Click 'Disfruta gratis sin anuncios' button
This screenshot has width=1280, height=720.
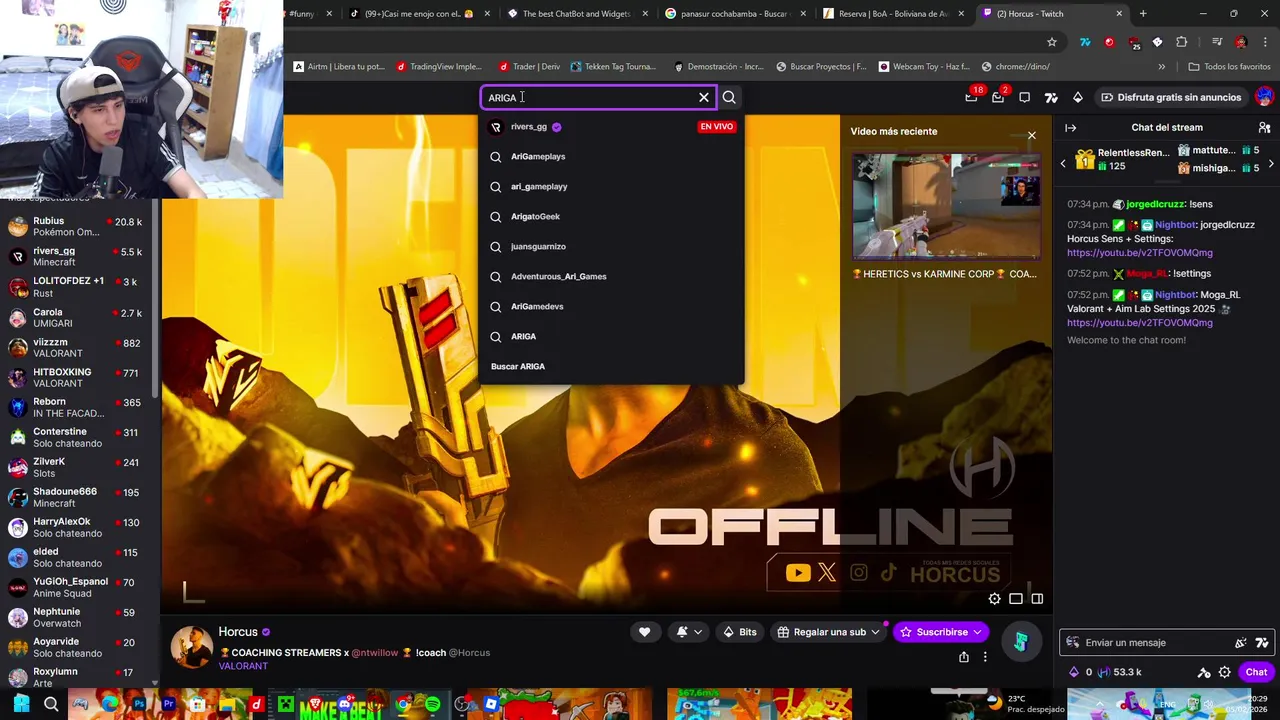(1171, 97)
